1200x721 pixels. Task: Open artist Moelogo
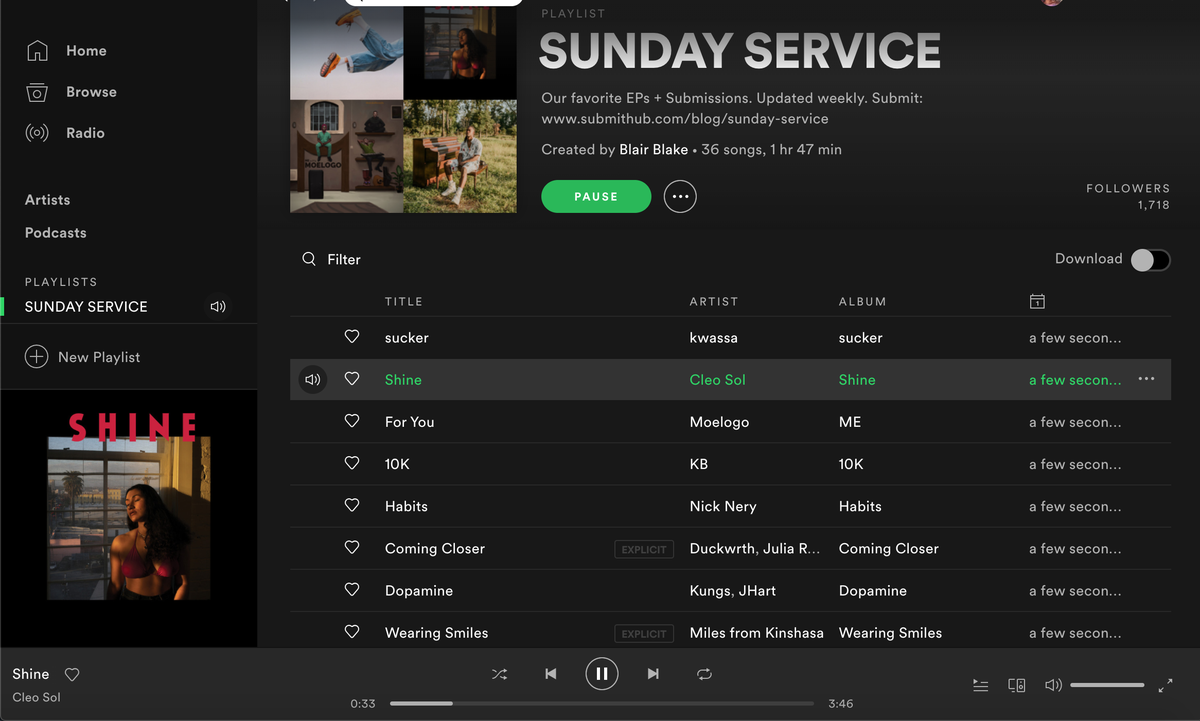[719, 422]
